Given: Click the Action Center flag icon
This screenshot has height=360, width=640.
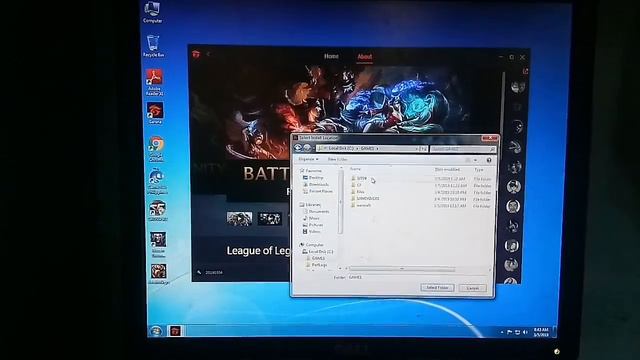Looking at the screenshot, I should tap(509, 332).
